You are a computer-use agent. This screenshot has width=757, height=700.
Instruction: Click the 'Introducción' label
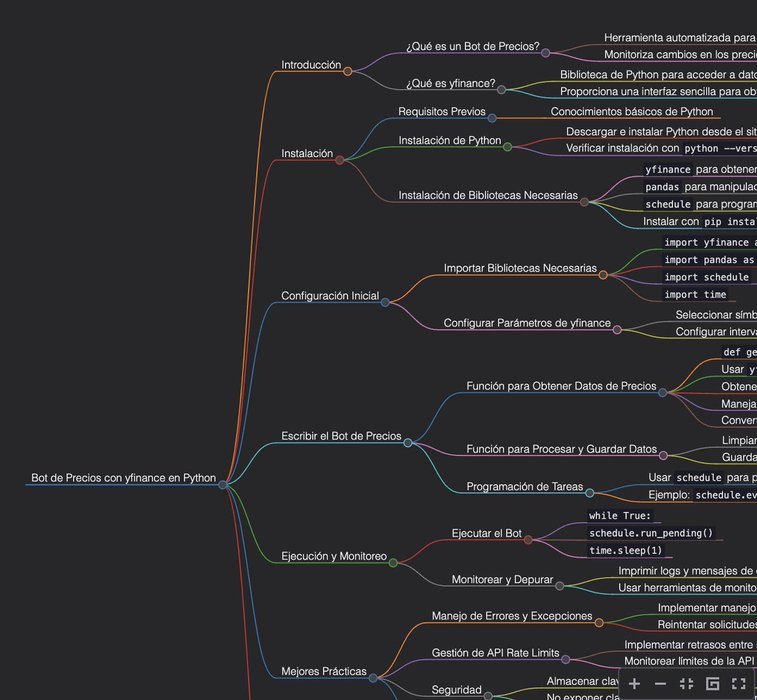(311, 65)
